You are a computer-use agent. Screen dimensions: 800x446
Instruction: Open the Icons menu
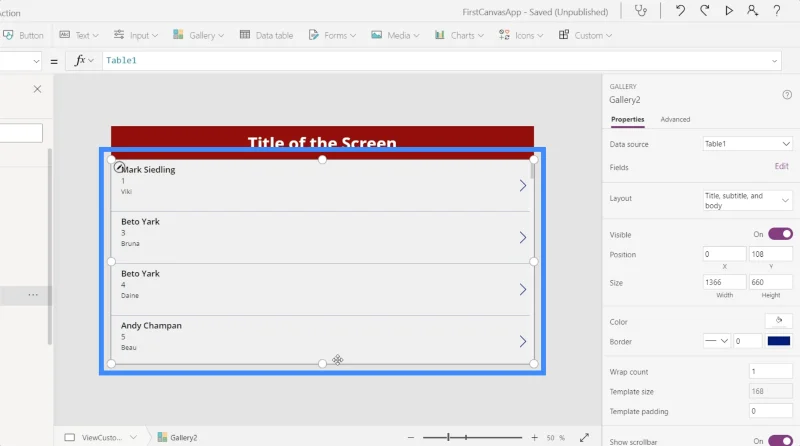pyautogui.click(x=521, y=35)
